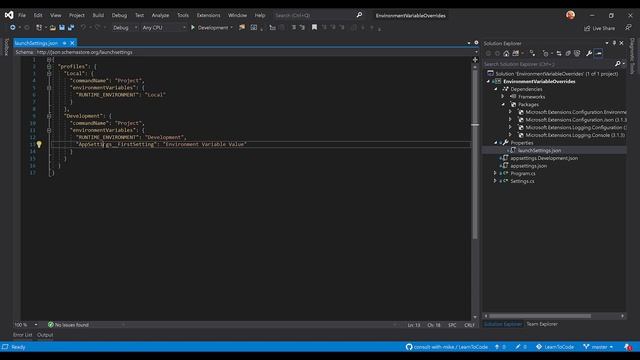This screenshot has height=360, width=640.
Task: Select appsettings.Development.json file
Action: click(x=544, y=158)
